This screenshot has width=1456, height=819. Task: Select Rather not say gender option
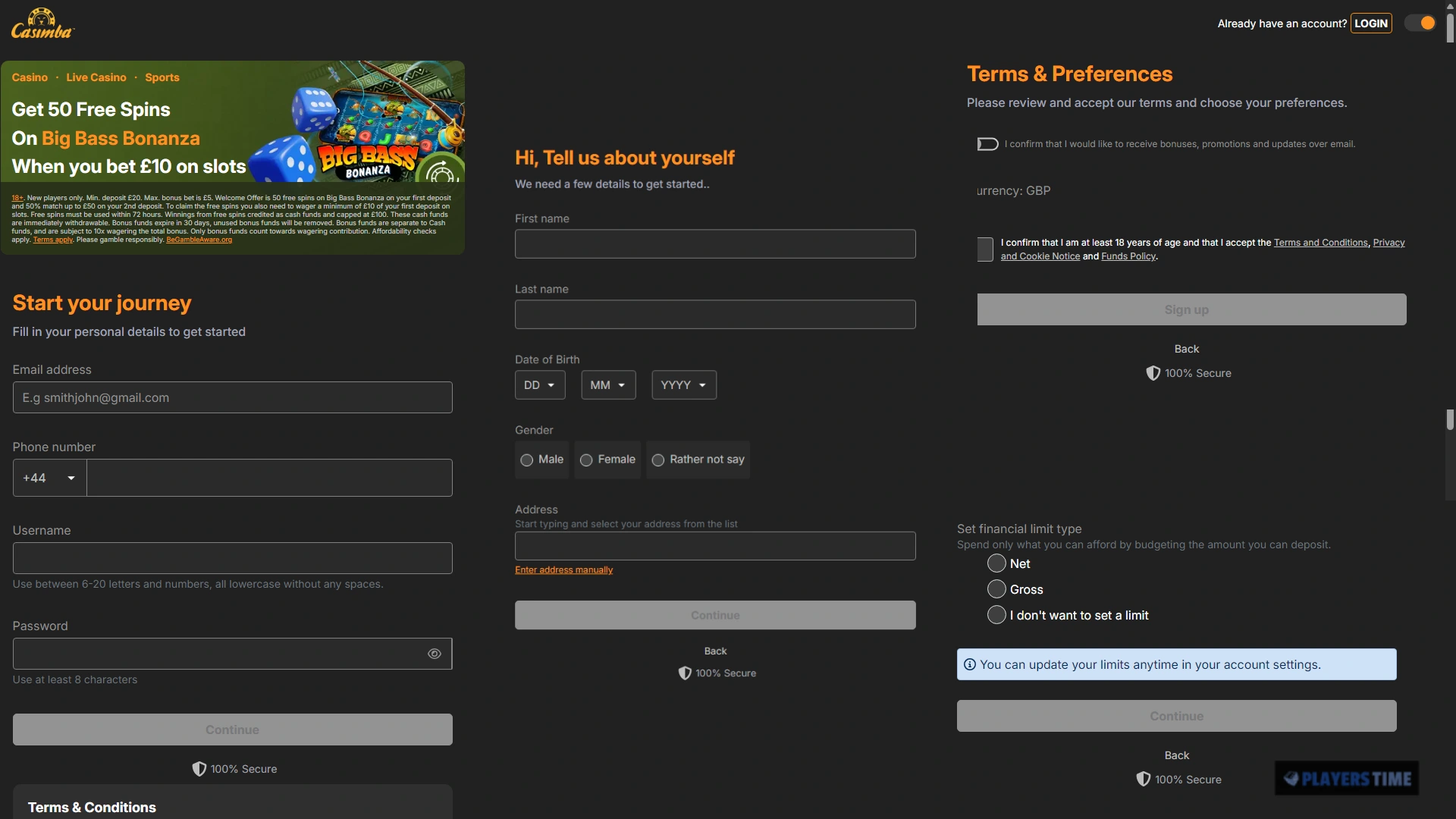point(698,460)
